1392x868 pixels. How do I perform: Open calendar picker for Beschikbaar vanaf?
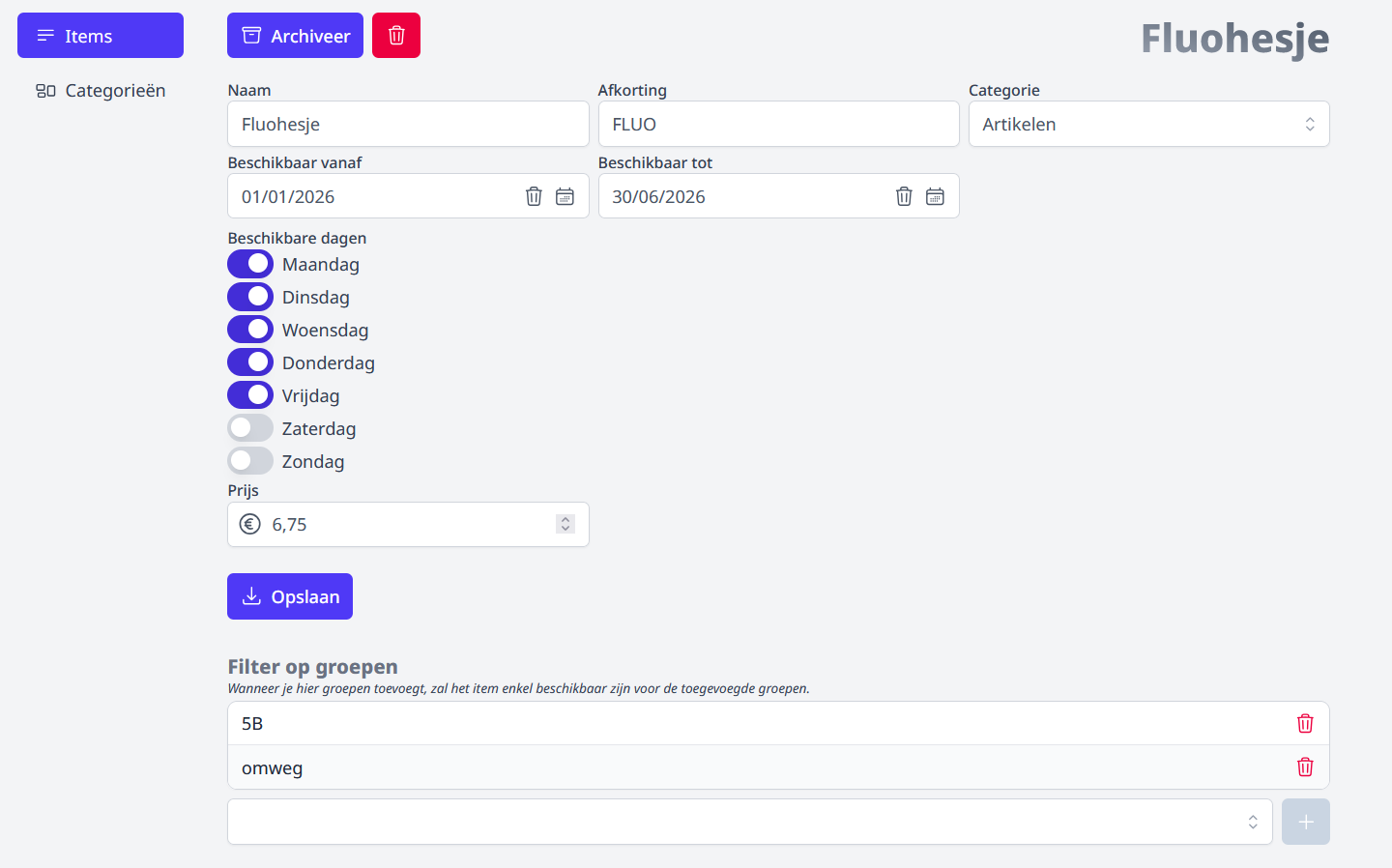(565, 196)
